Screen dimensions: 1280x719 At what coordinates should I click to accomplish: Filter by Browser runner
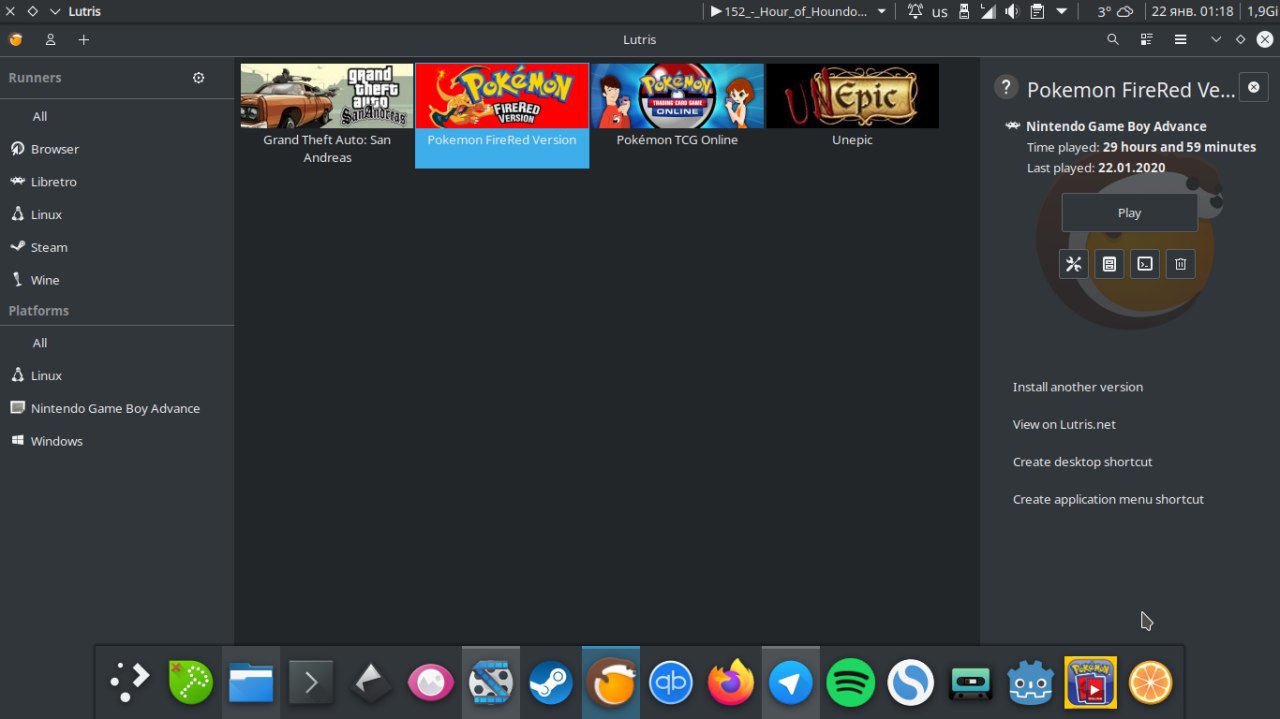pos(117,149)
